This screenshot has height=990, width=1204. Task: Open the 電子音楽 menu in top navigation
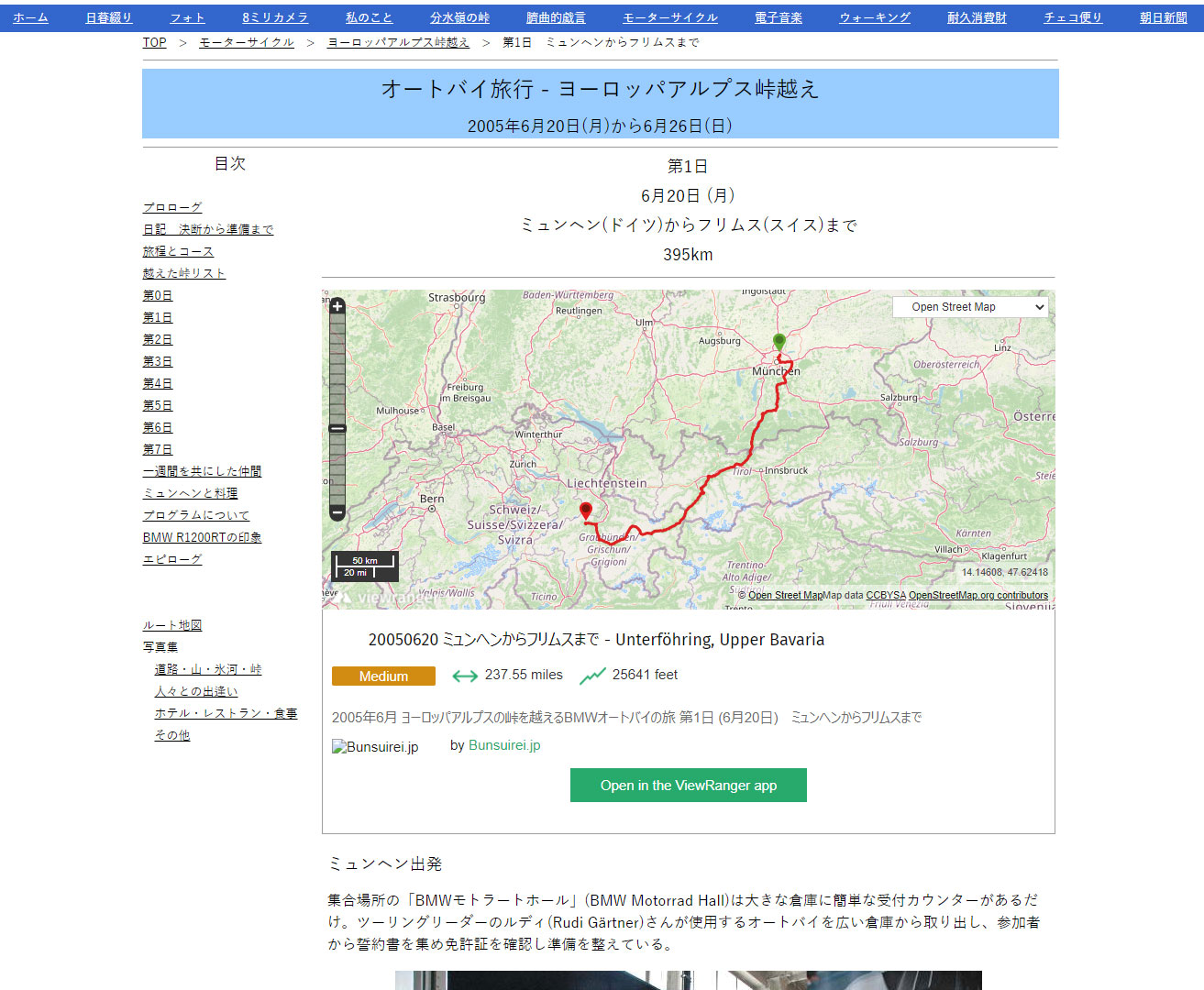[778, 17]
